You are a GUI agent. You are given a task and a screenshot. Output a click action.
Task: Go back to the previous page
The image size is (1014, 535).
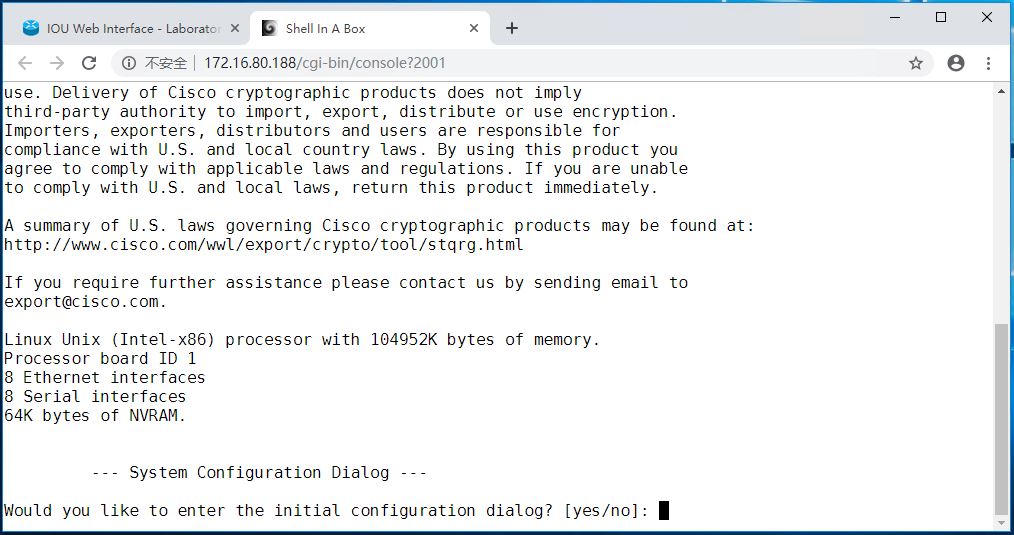25,63
